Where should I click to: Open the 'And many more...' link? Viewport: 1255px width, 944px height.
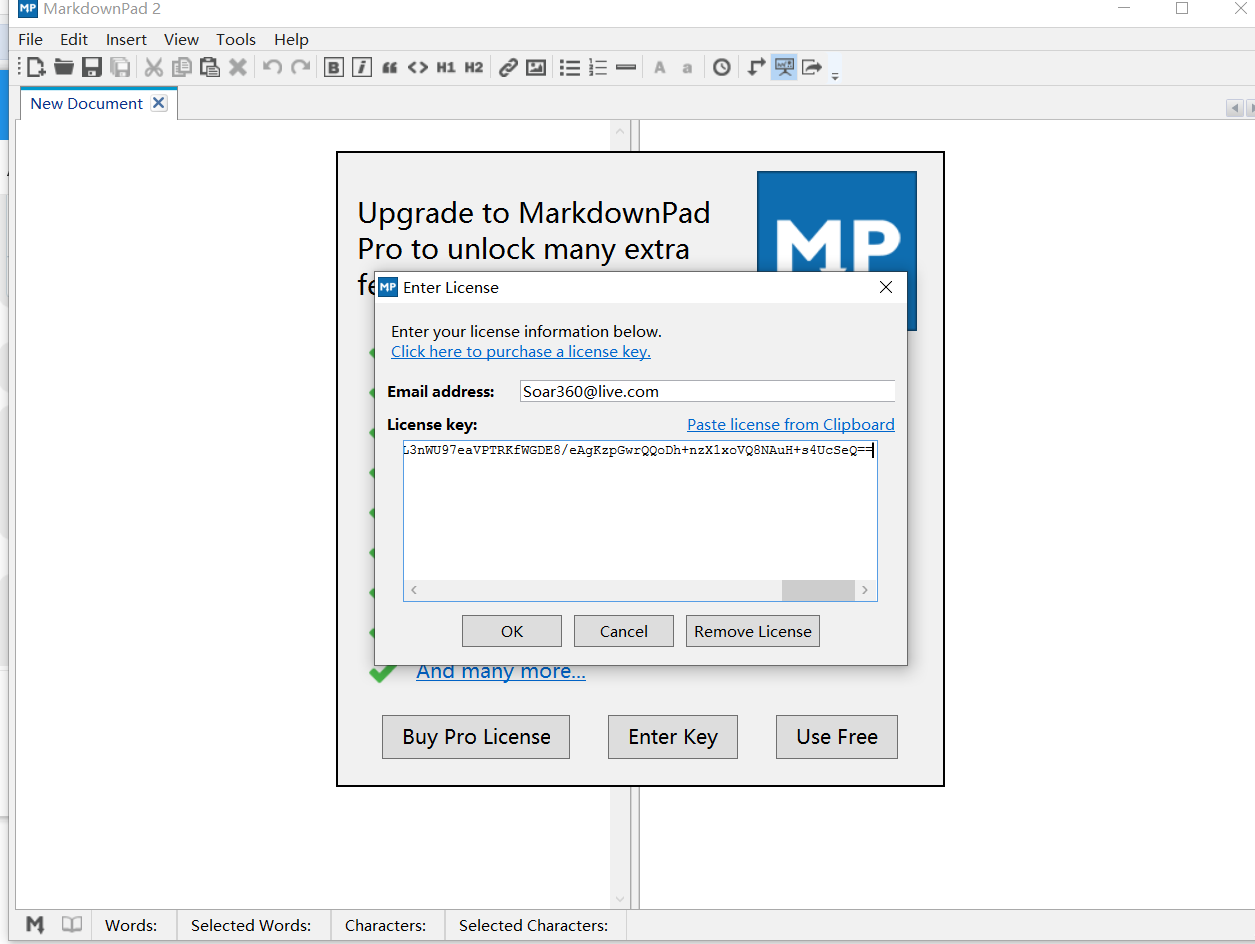tap(501, 672)
